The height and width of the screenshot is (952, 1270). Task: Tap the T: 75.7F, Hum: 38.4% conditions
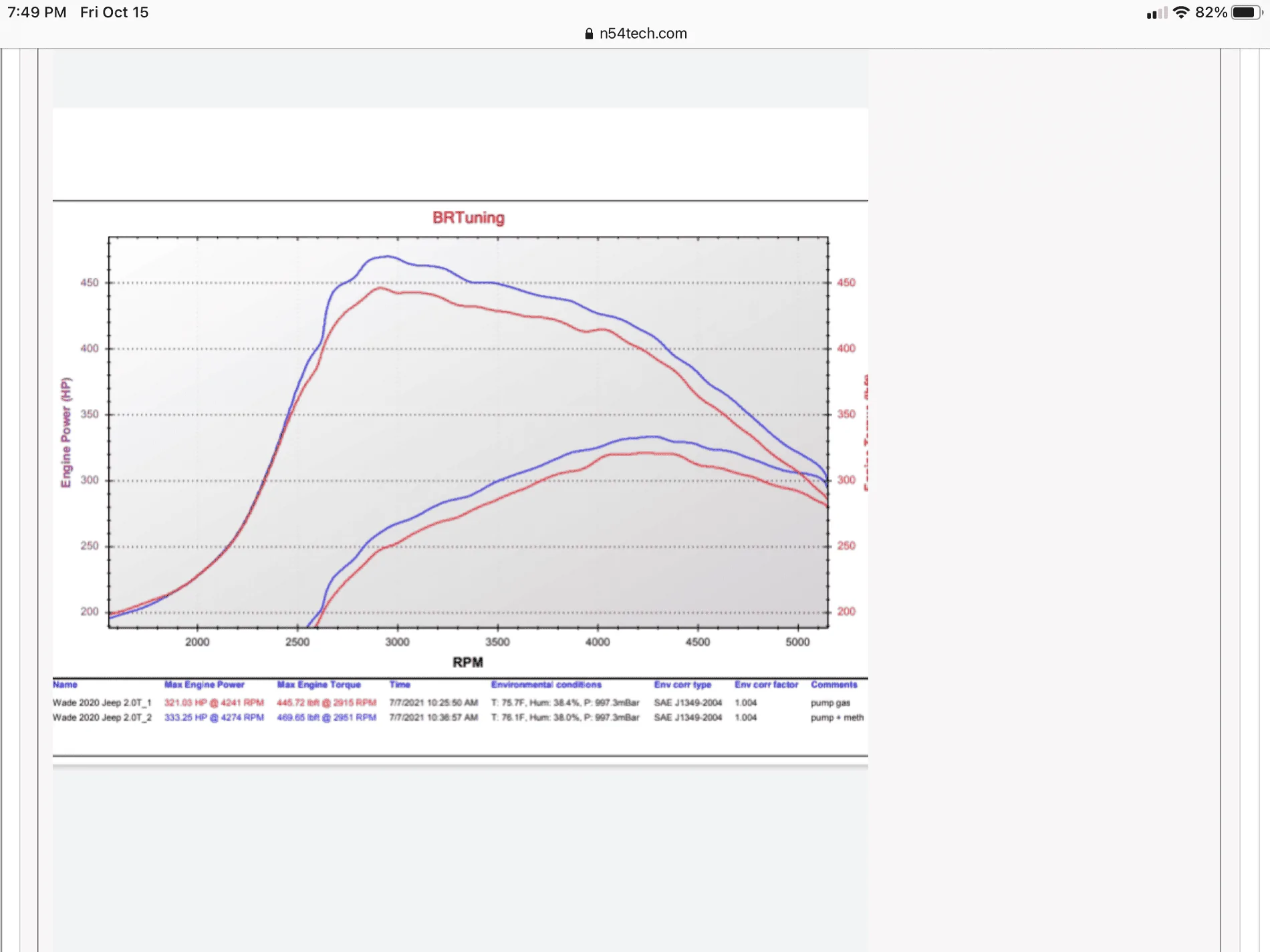[565, 703]
